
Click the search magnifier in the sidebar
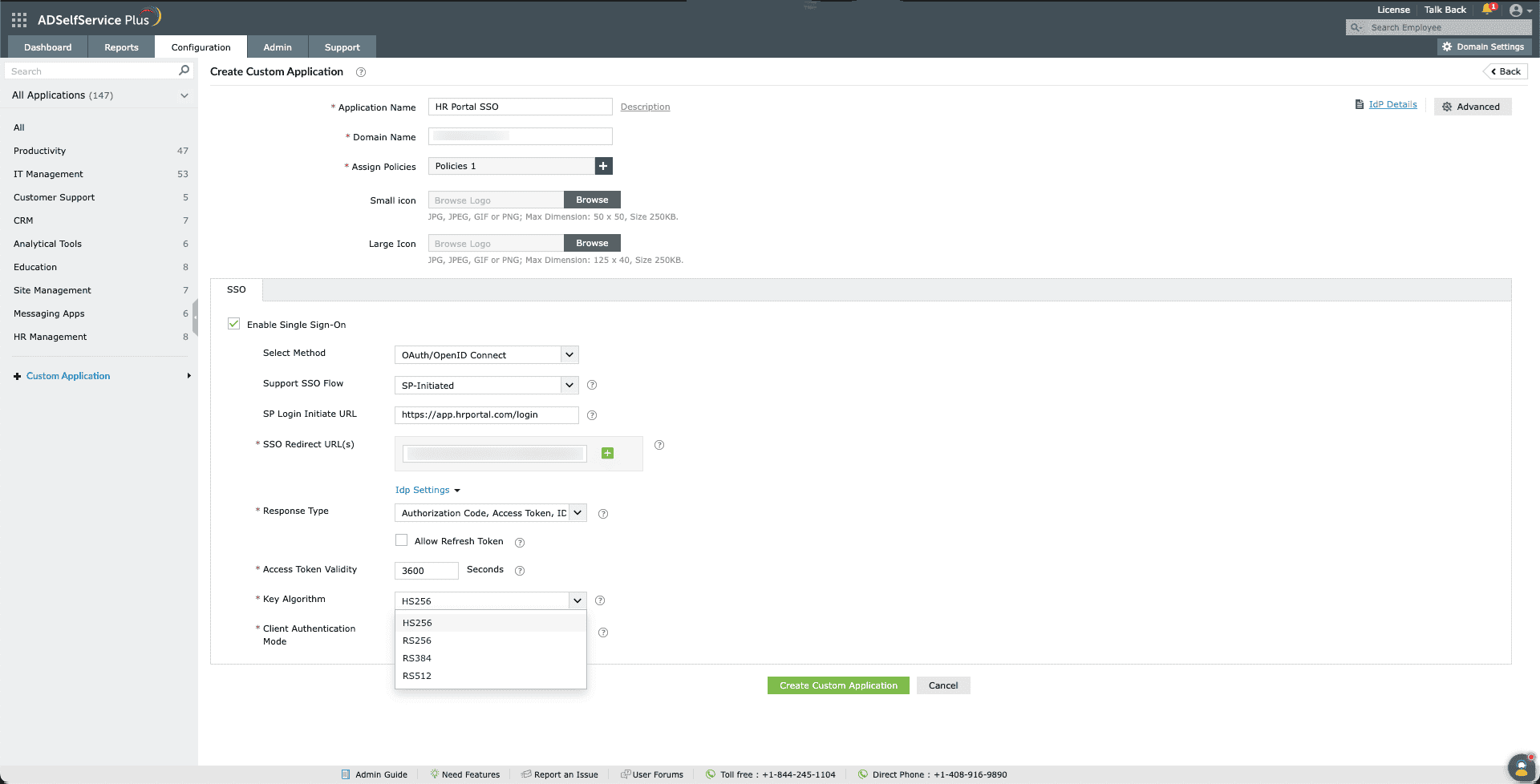click(x=184, y=71)
